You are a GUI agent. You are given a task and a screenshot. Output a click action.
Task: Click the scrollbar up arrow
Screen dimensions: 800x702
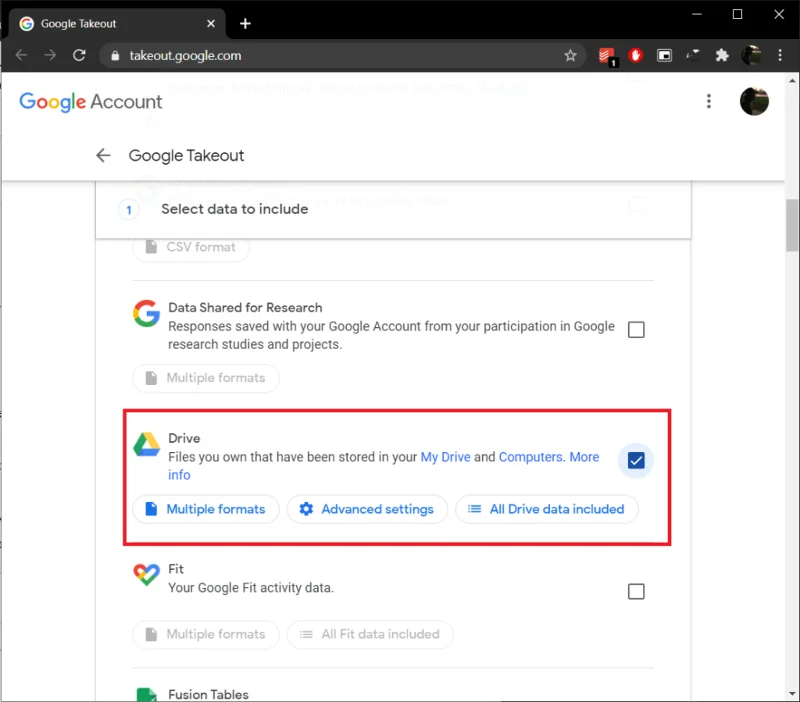pyautogui.click(x=792, y=81)
